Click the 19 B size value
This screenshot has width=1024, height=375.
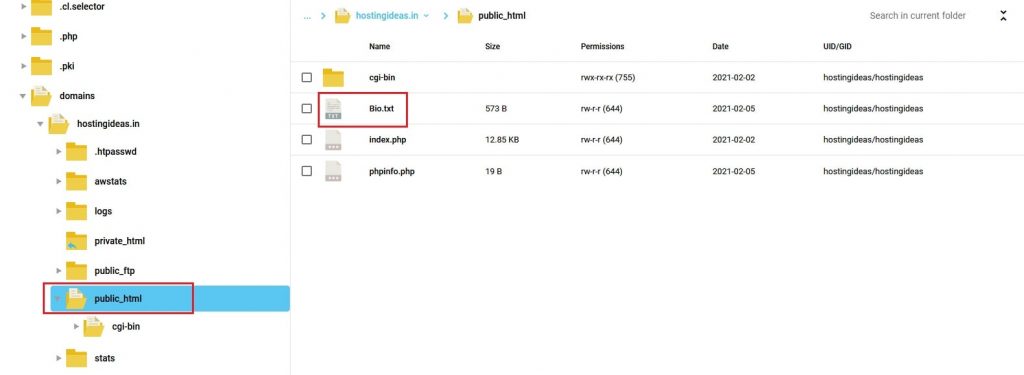tap(494, 171)
